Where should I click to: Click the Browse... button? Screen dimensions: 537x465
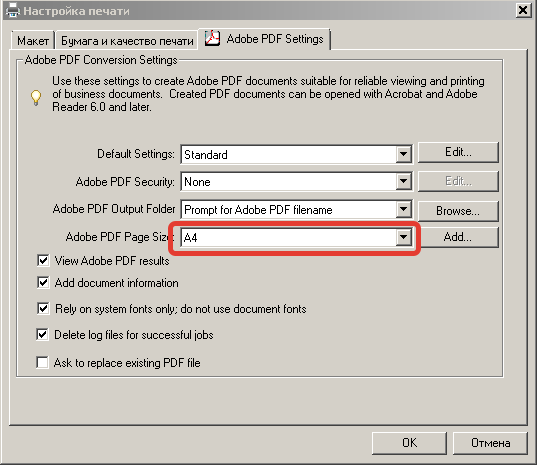458,211
